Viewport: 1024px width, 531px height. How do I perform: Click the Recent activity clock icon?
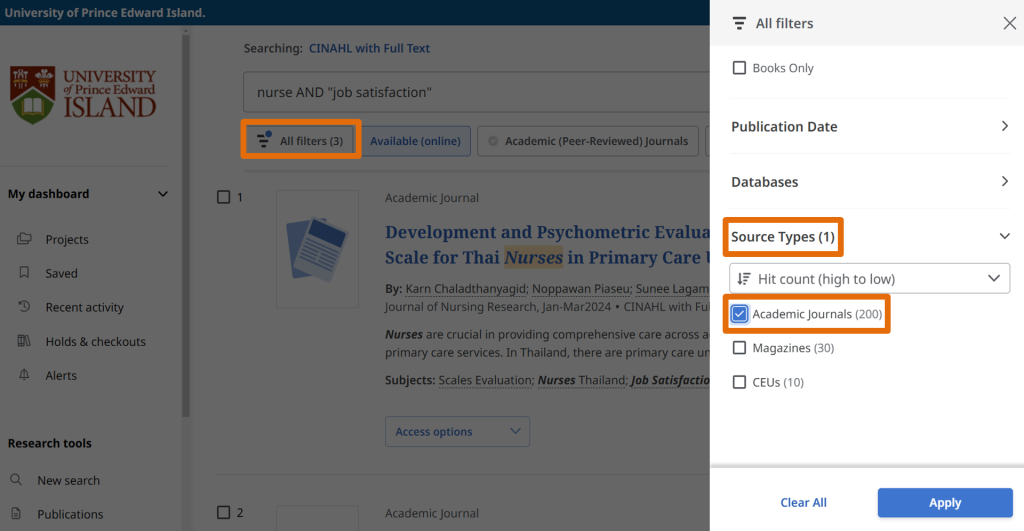[24, 307]
